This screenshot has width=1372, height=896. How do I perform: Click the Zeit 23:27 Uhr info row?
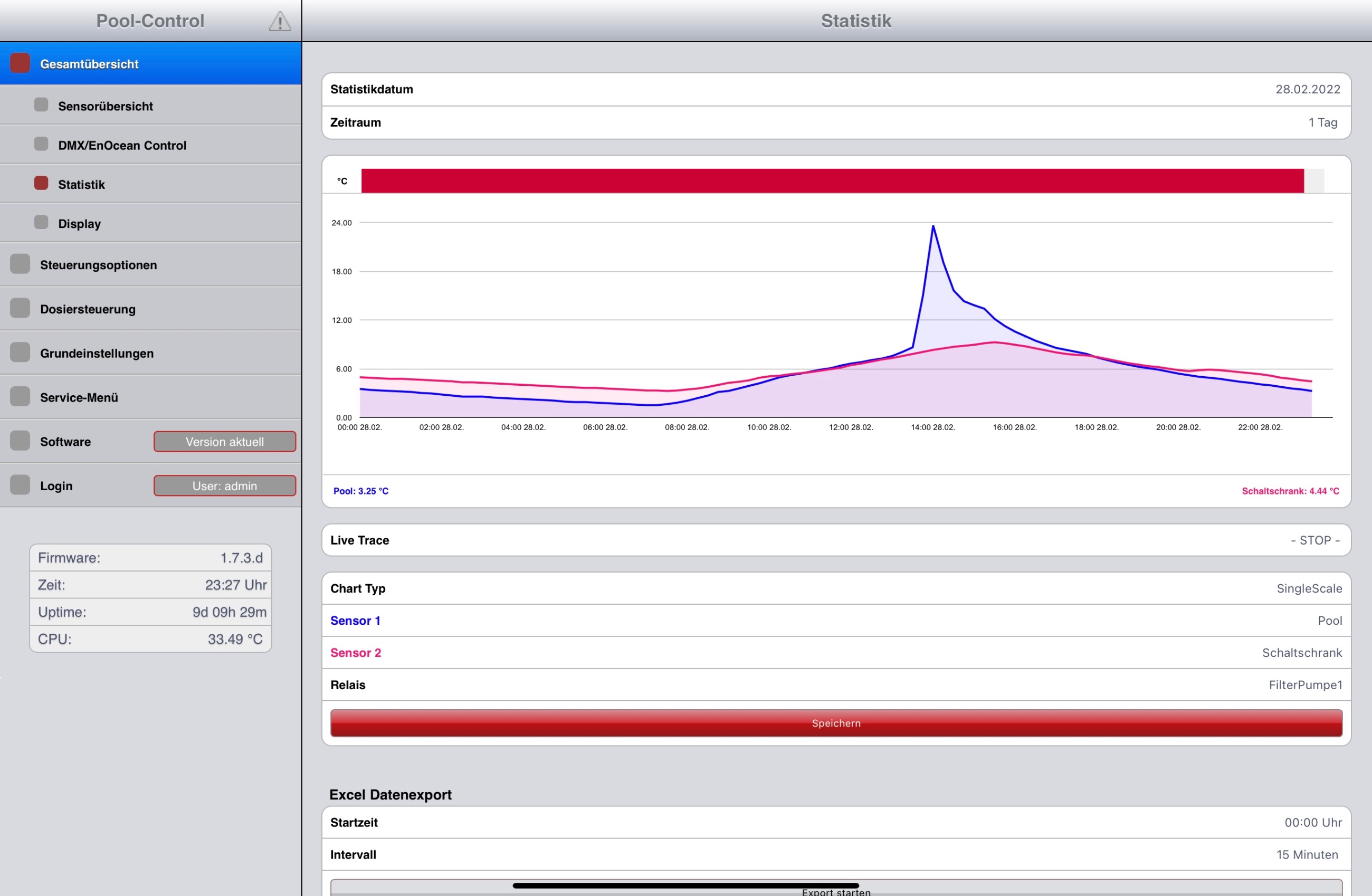click(x=150, y=585)
